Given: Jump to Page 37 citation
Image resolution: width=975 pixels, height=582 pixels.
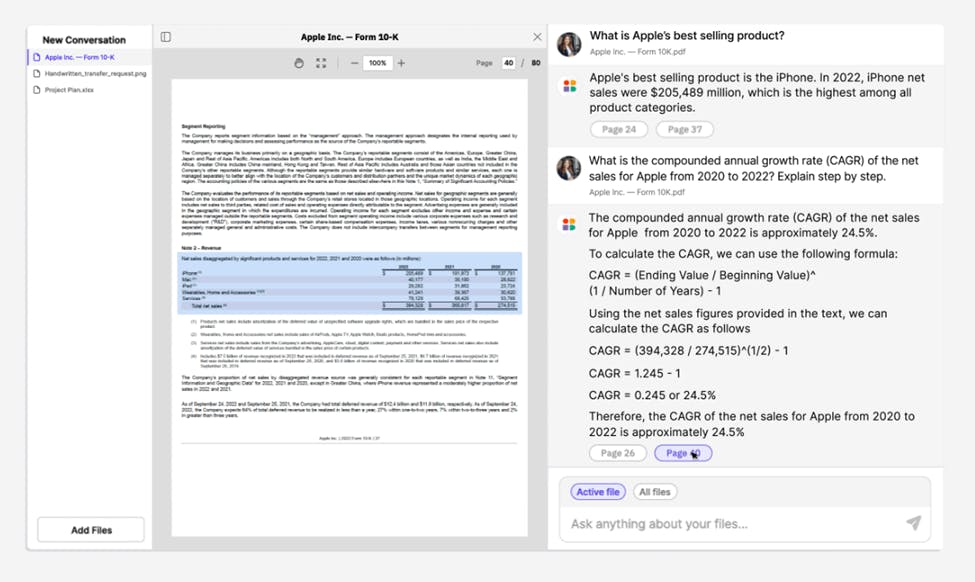Looking at the screenshot, I should click(x=685, y=129).
